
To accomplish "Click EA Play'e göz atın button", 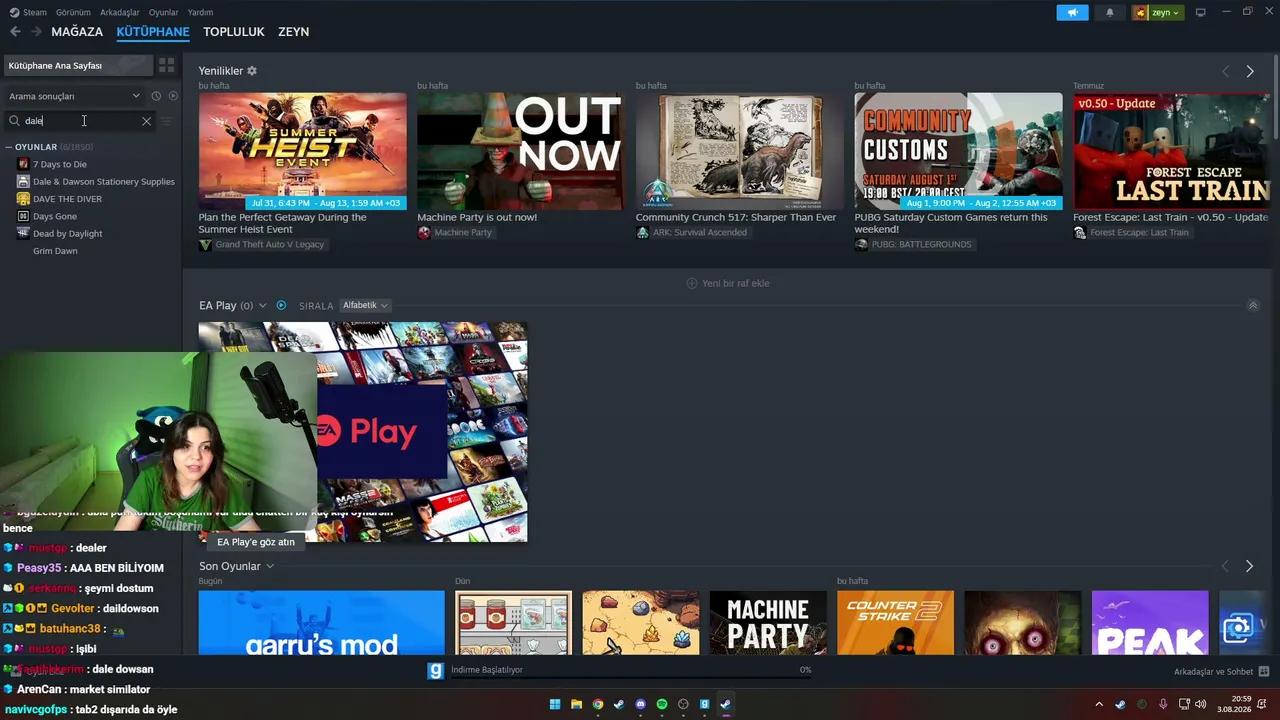I will pyautogui.click(x=256, y=542).
